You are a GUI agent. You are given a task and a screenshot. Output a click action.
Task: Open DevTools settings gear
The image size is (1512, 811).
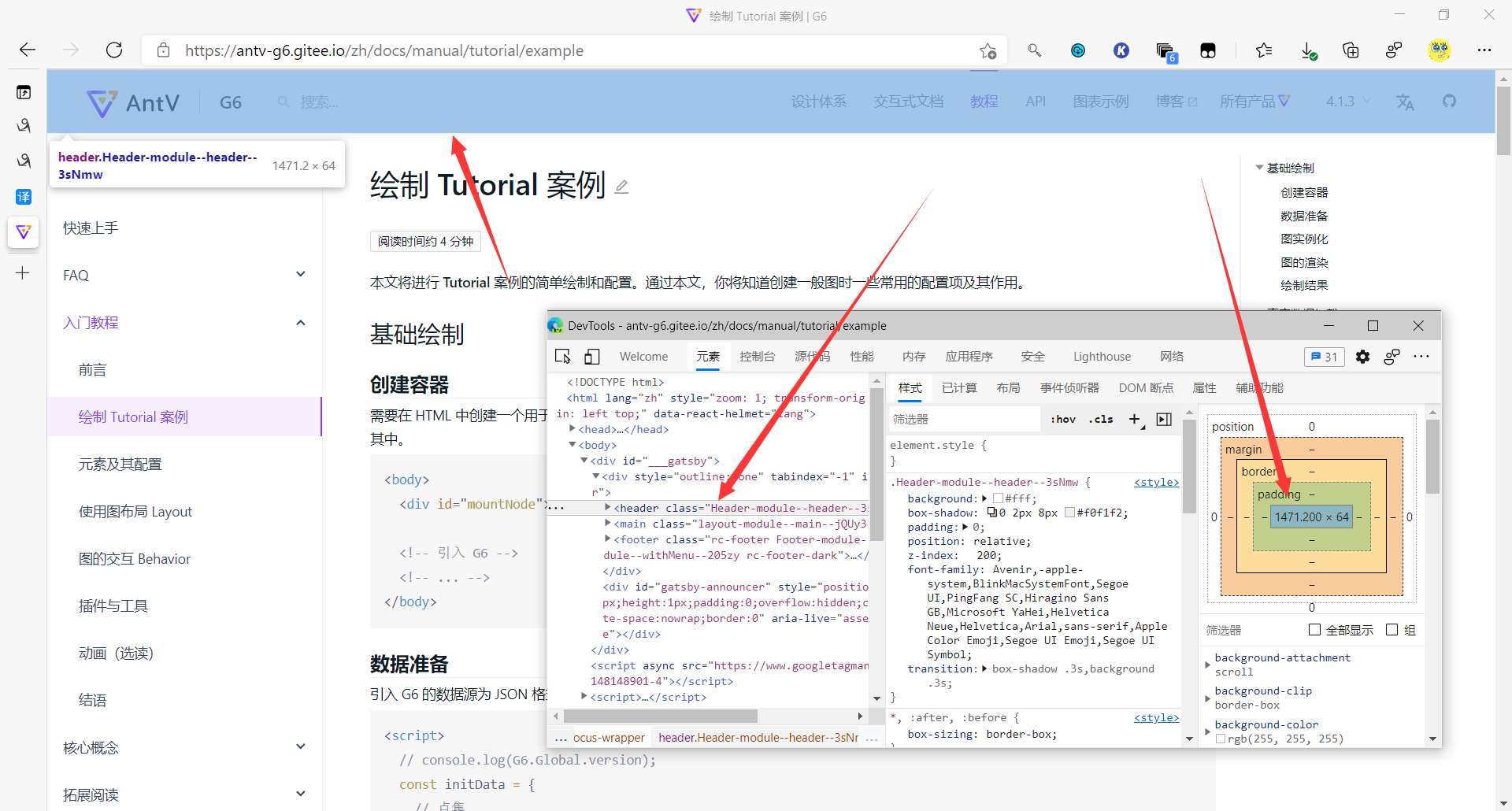tap(1362, 357)
